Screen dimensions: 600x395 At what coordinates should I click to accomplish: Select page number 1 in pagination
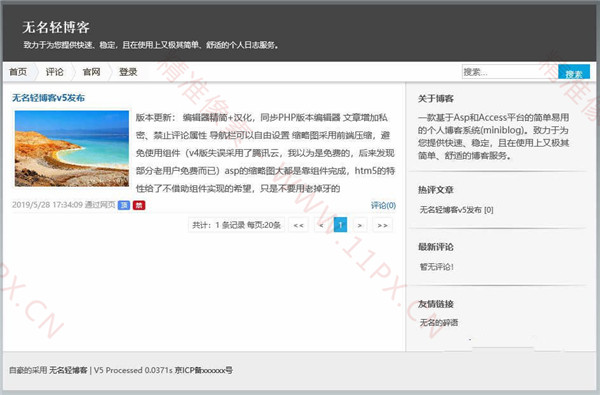(x=341, y=225)
